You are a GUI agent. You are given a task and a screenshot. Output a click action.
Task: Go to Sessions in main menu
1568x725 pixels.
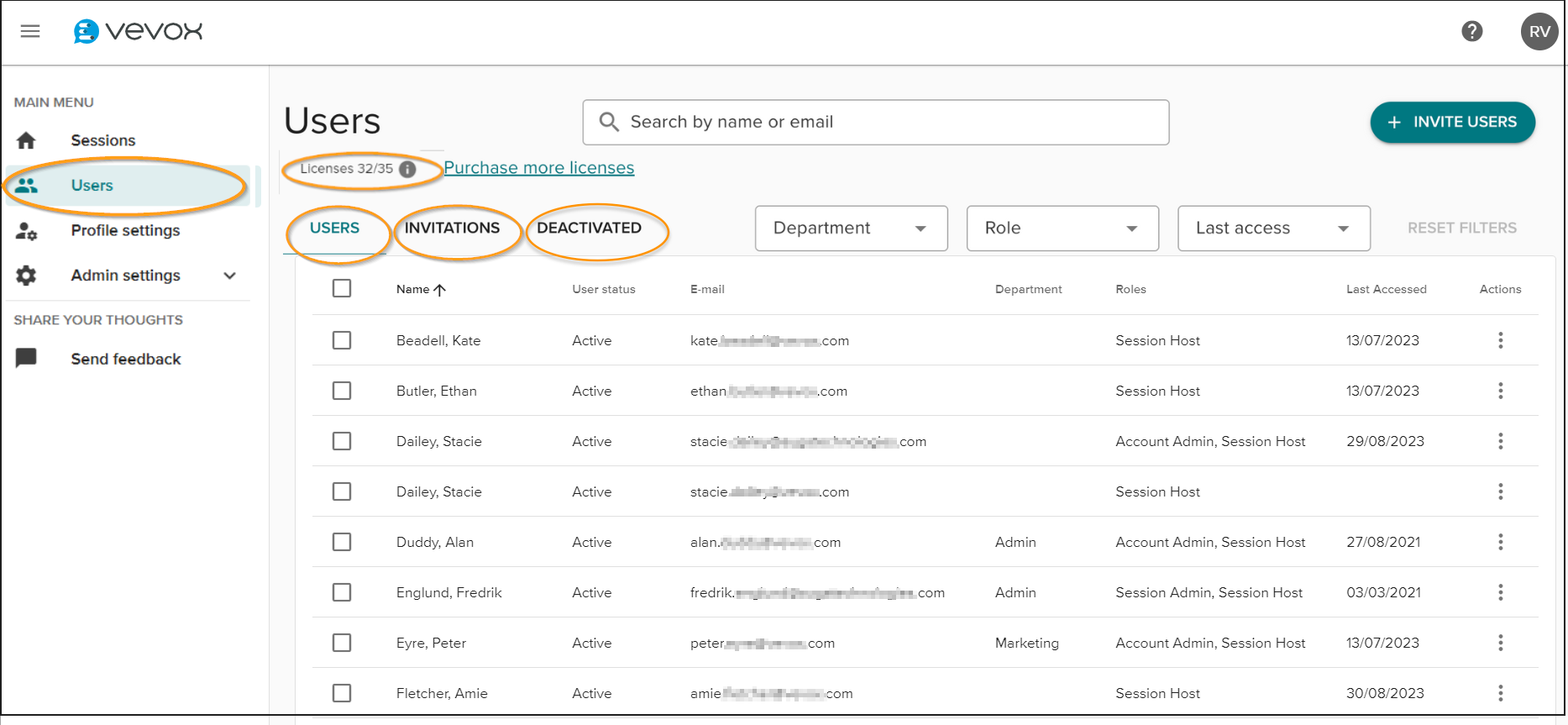103,140
